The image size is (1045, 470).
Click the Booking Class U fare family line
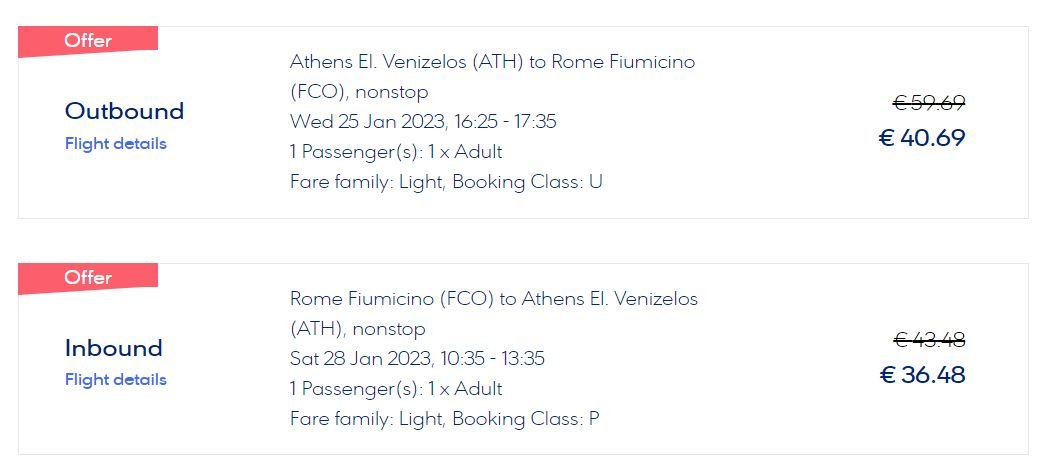click(x=446, y=182)
